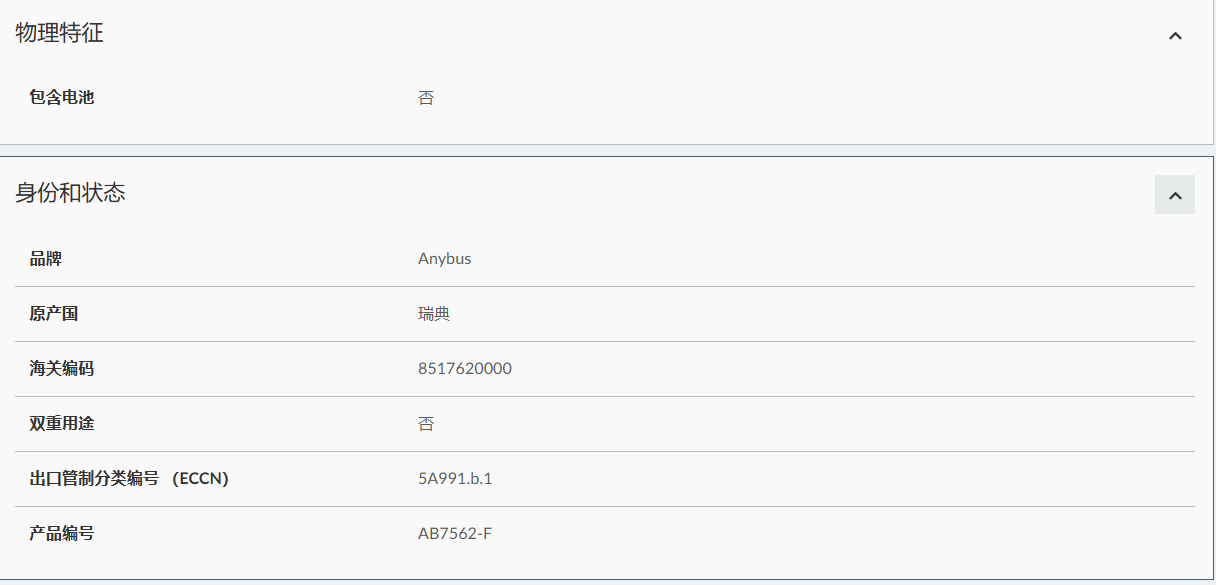This screenshot has width=1216, height=585.
Task: Select the 产品编号 row label
Action: (62, 534)
